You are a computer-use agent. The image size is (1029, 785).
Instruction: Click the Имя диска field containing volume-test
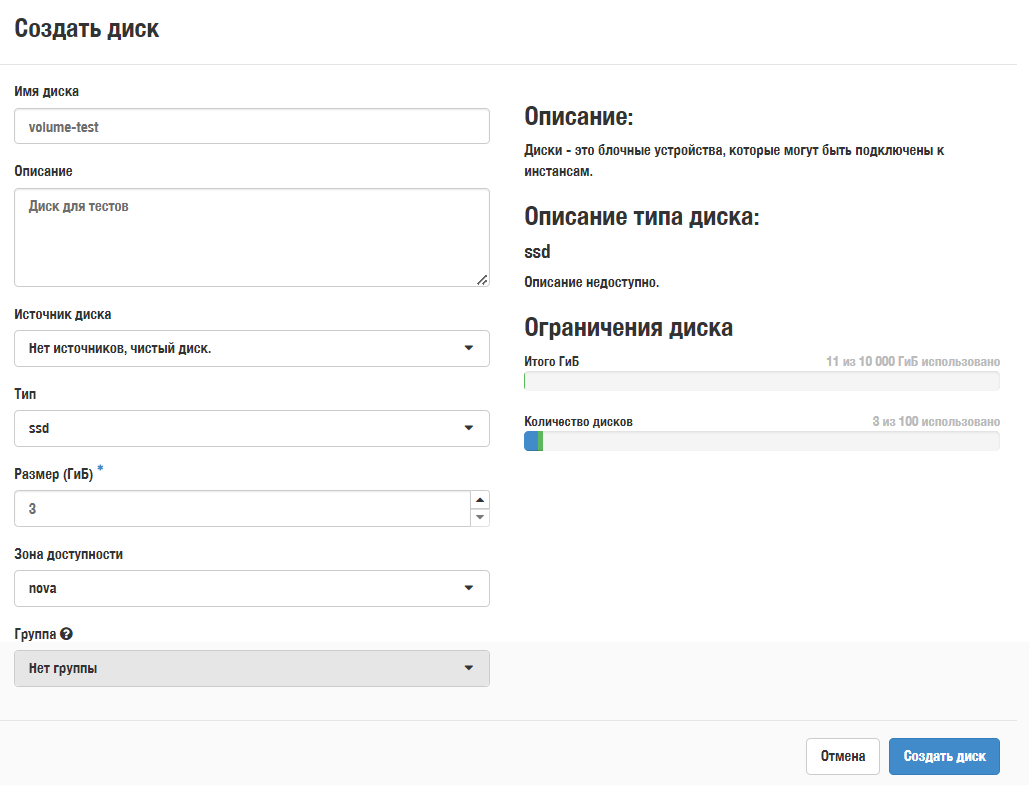click(252, 127)
